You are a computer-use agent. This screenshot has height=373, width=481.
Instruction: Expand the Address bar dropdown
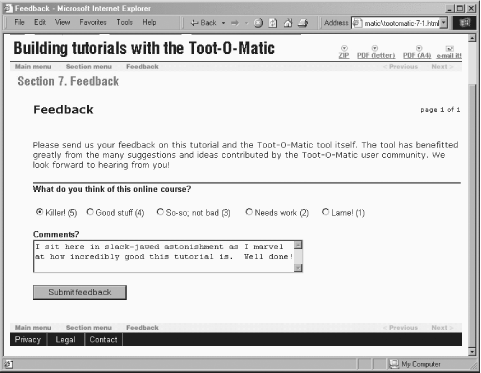click(x=443, y=23)
